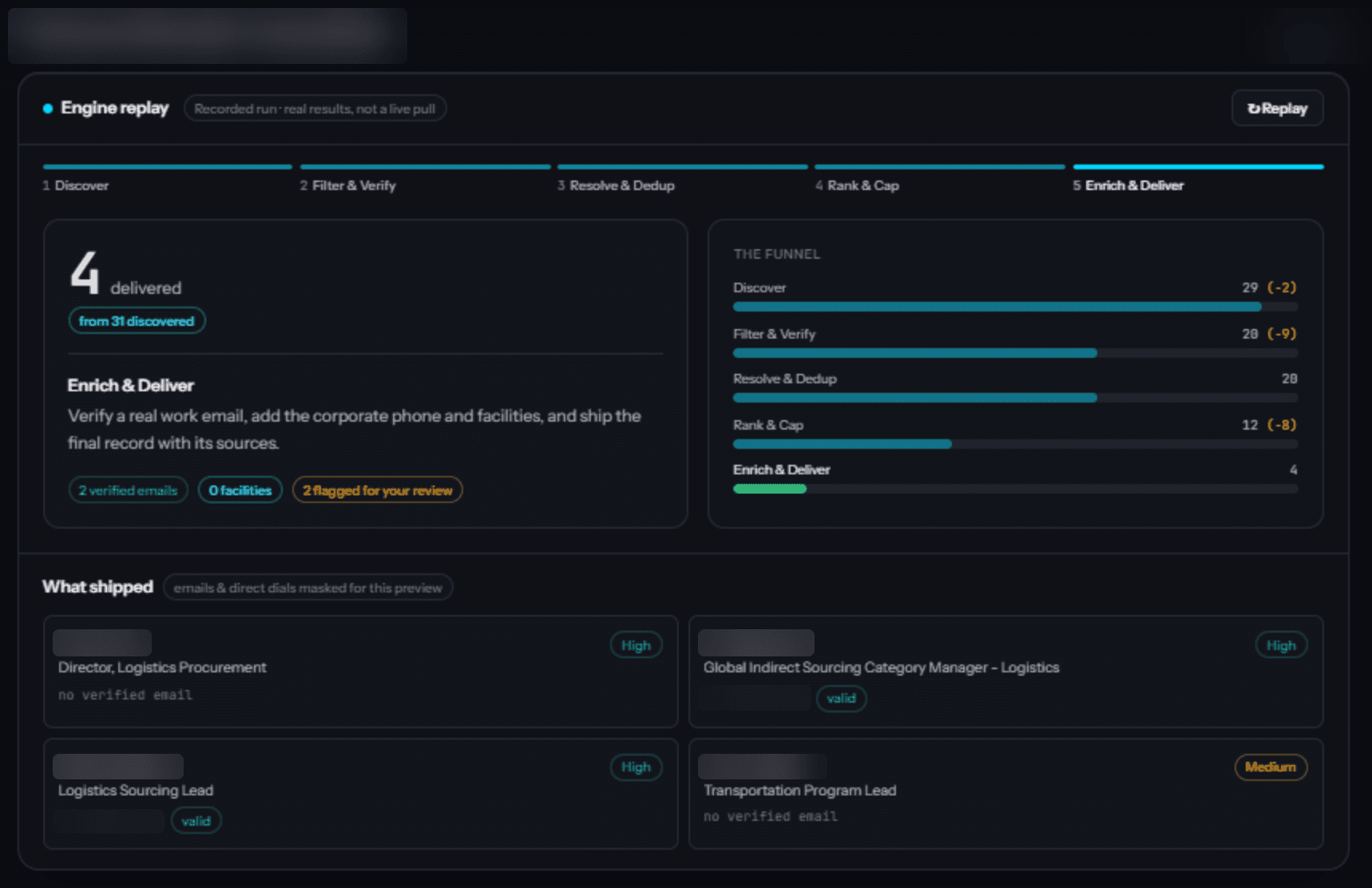This screenshot has height=888, width=1372.
Task: Click the valid tag on Logistics Sourcing Lead card
Action: tap(196, 821)
